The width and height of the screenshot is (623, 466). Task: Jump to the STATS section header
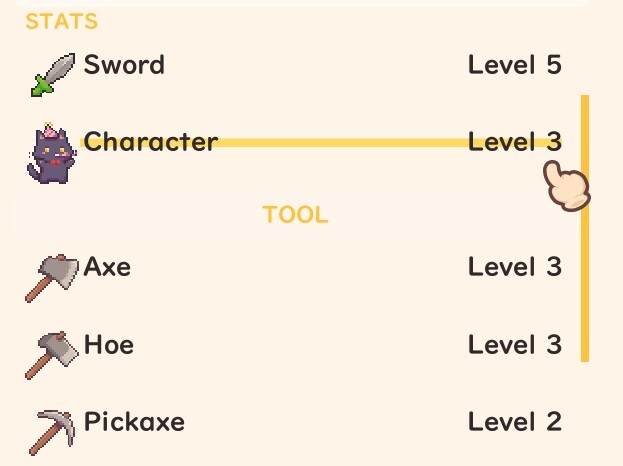[x=62, y=22]
